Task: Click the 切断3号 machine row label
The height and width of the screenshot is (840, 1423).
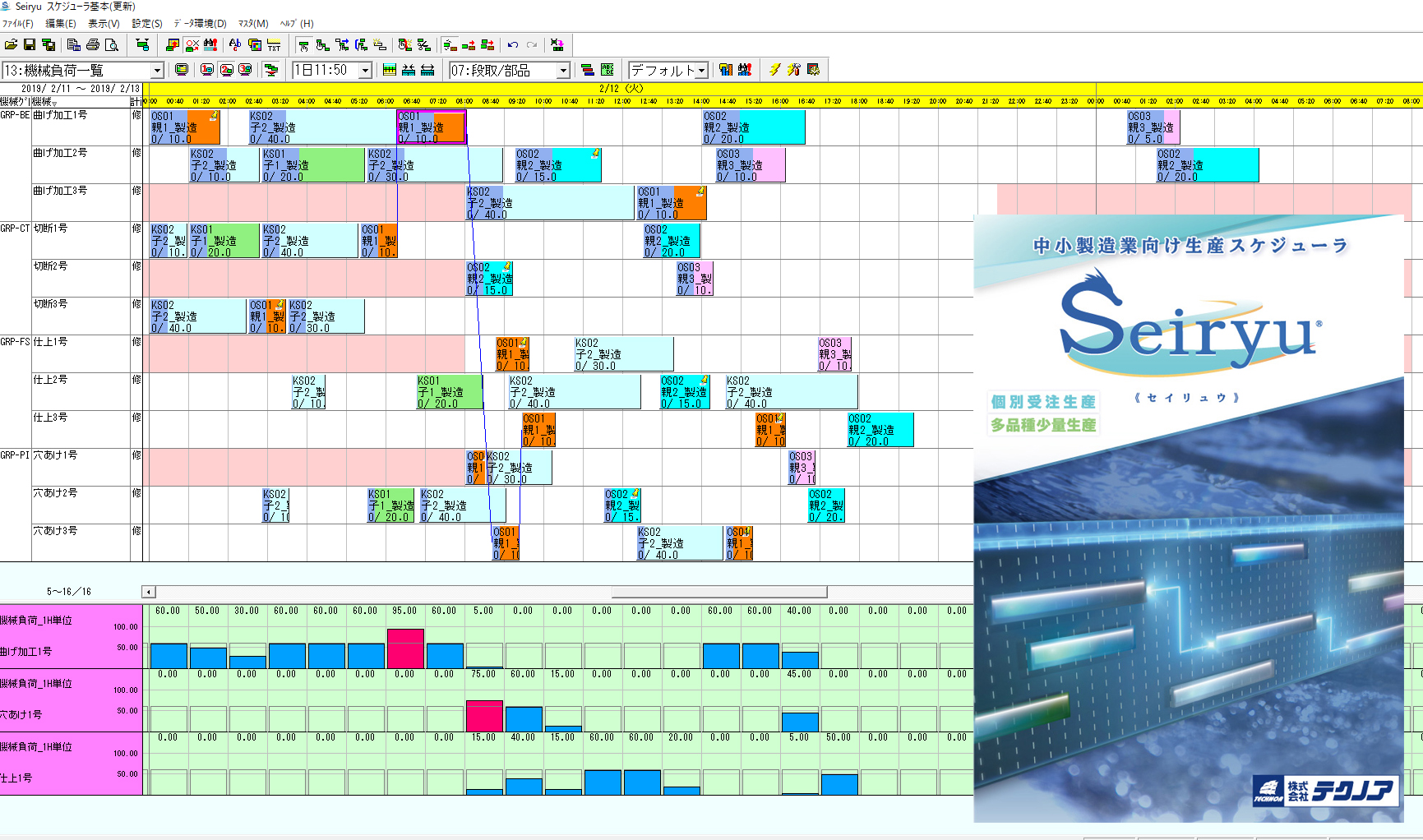Action: pos(51,304)
